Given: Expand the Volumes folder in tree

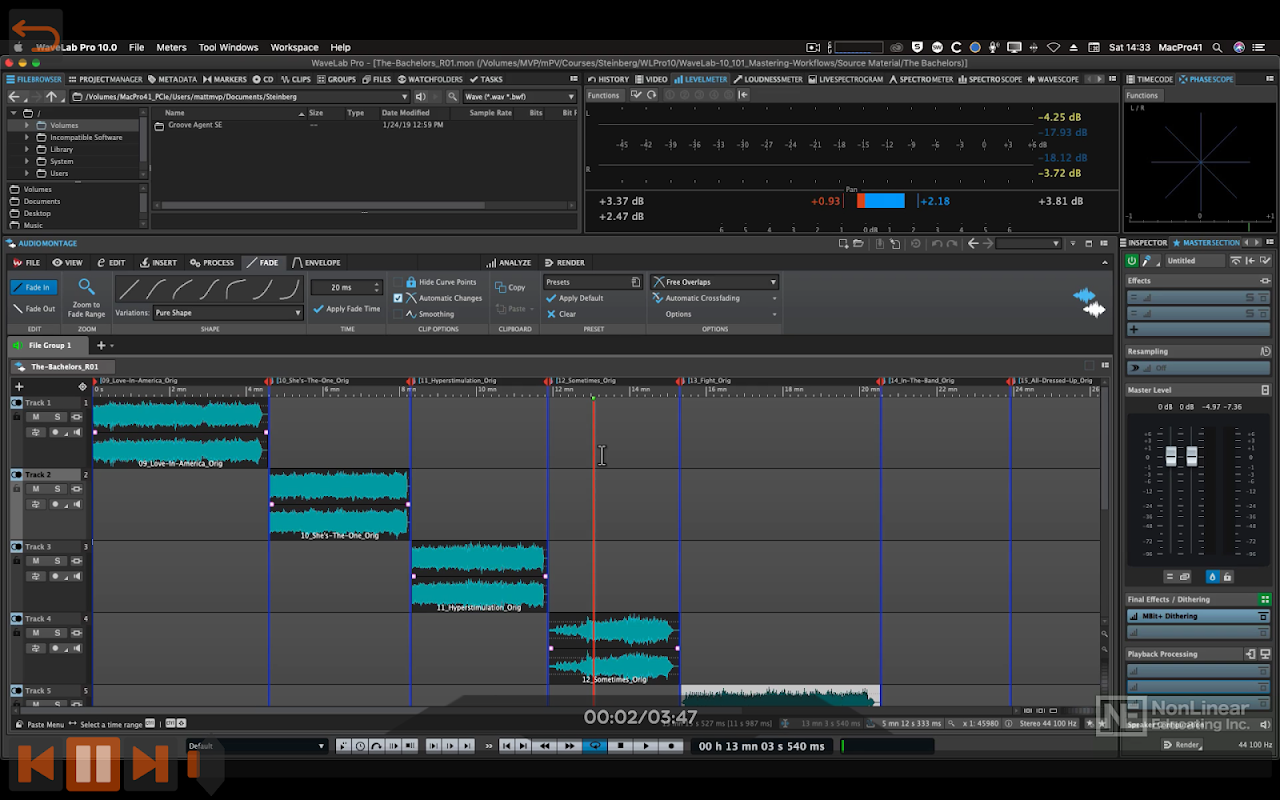Looking at the screenshot, I should [27, 125].
